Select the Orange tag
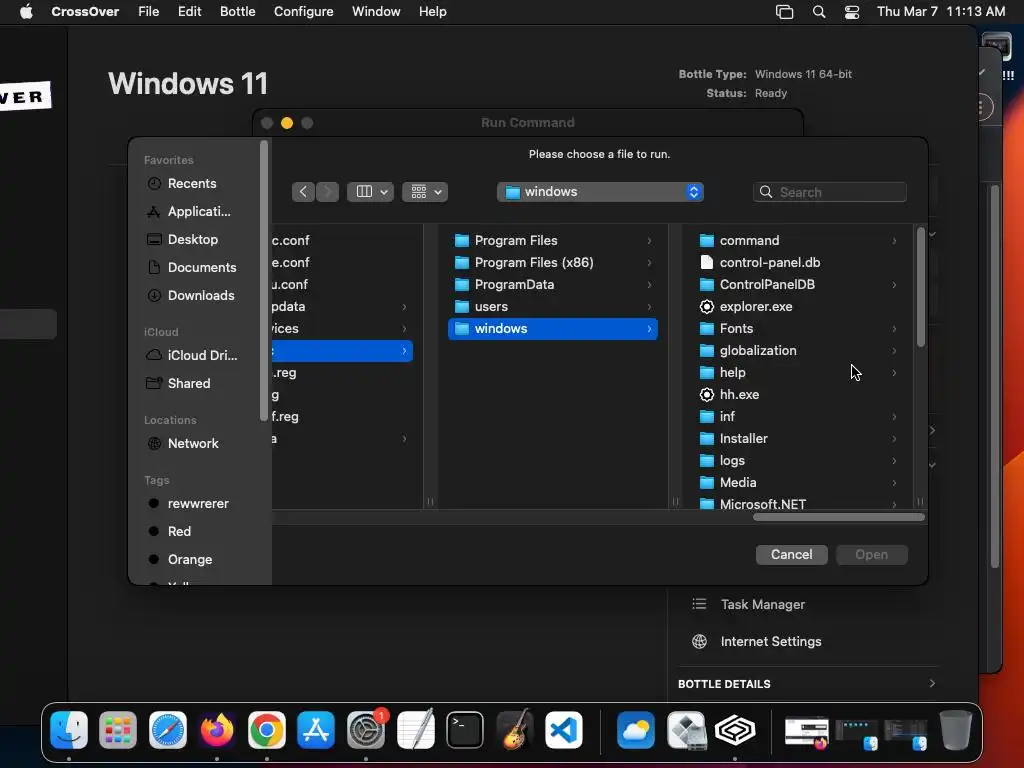 click(x=189, y=560)
